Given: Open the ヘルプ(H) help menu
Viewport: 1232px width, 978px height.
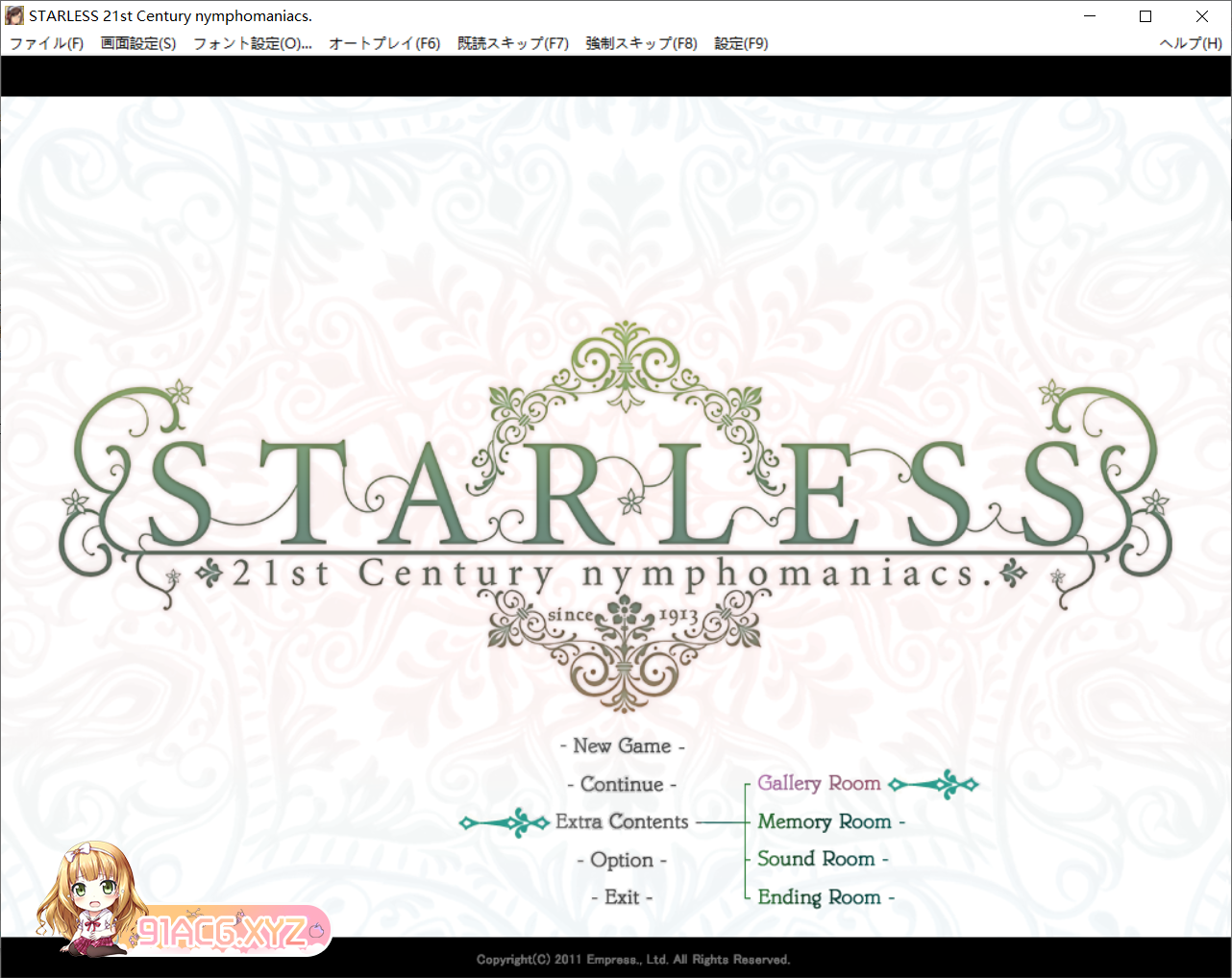Looking at the screenshot, I should coord(1191,43).
